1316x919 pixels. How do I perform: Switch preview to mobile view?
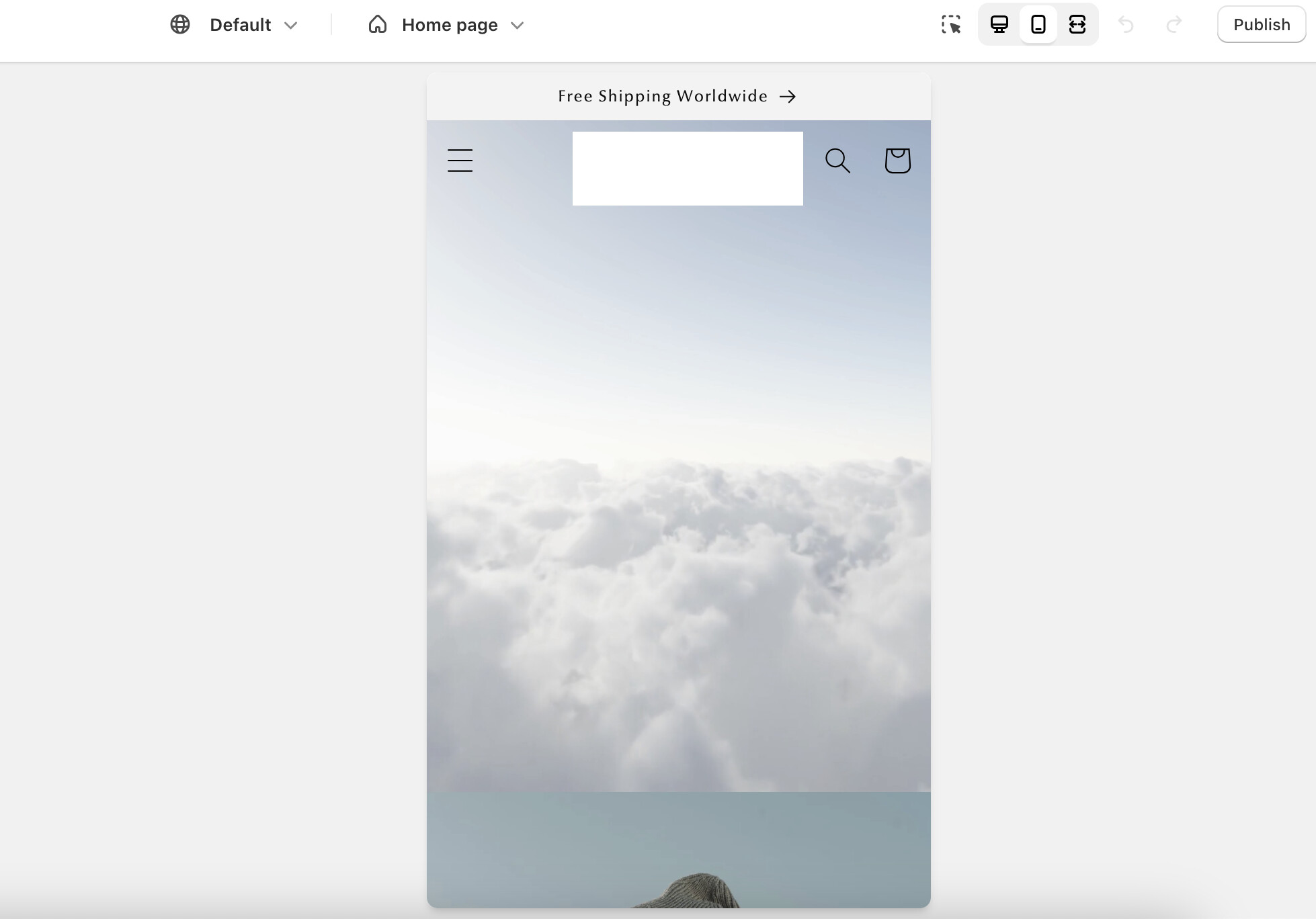click(1038, 25)
